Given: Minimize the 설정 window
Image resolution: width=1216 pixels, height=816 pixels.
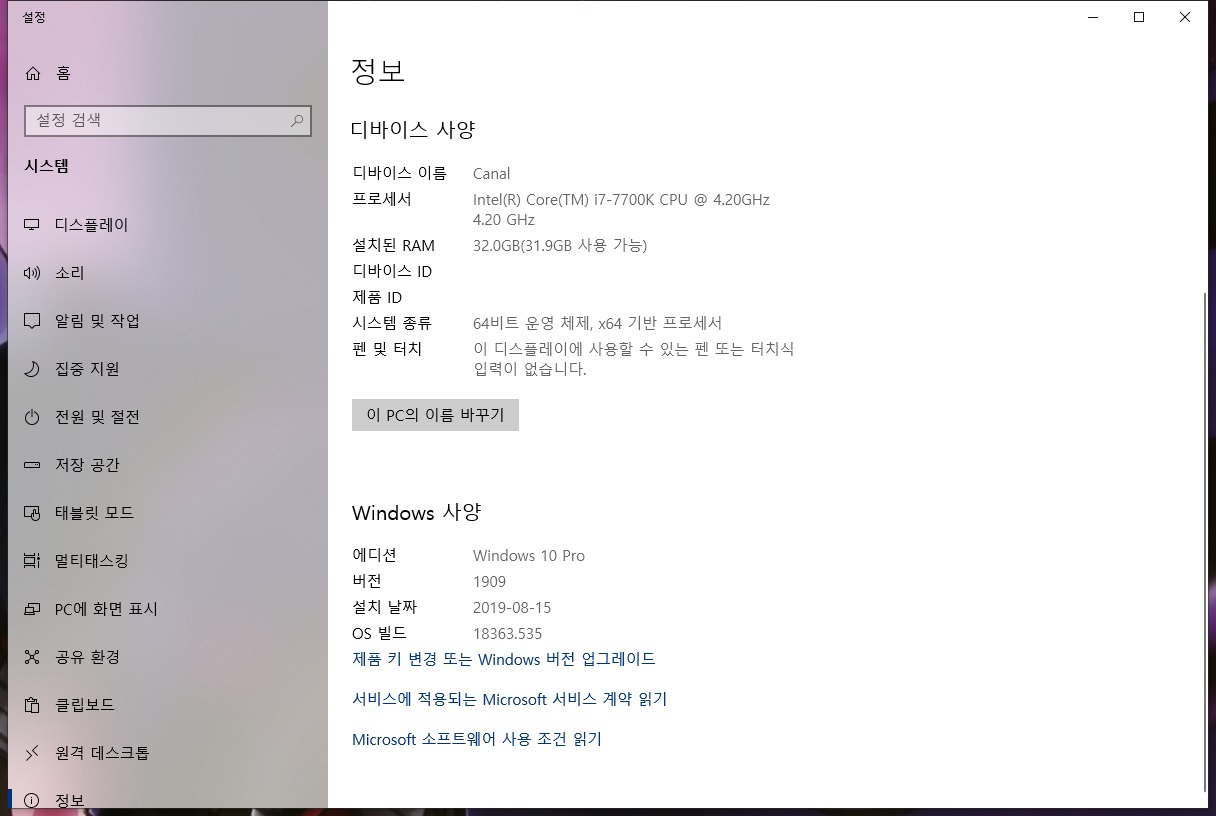Looking at the screenshot, I should click(x=1092, y=17).
